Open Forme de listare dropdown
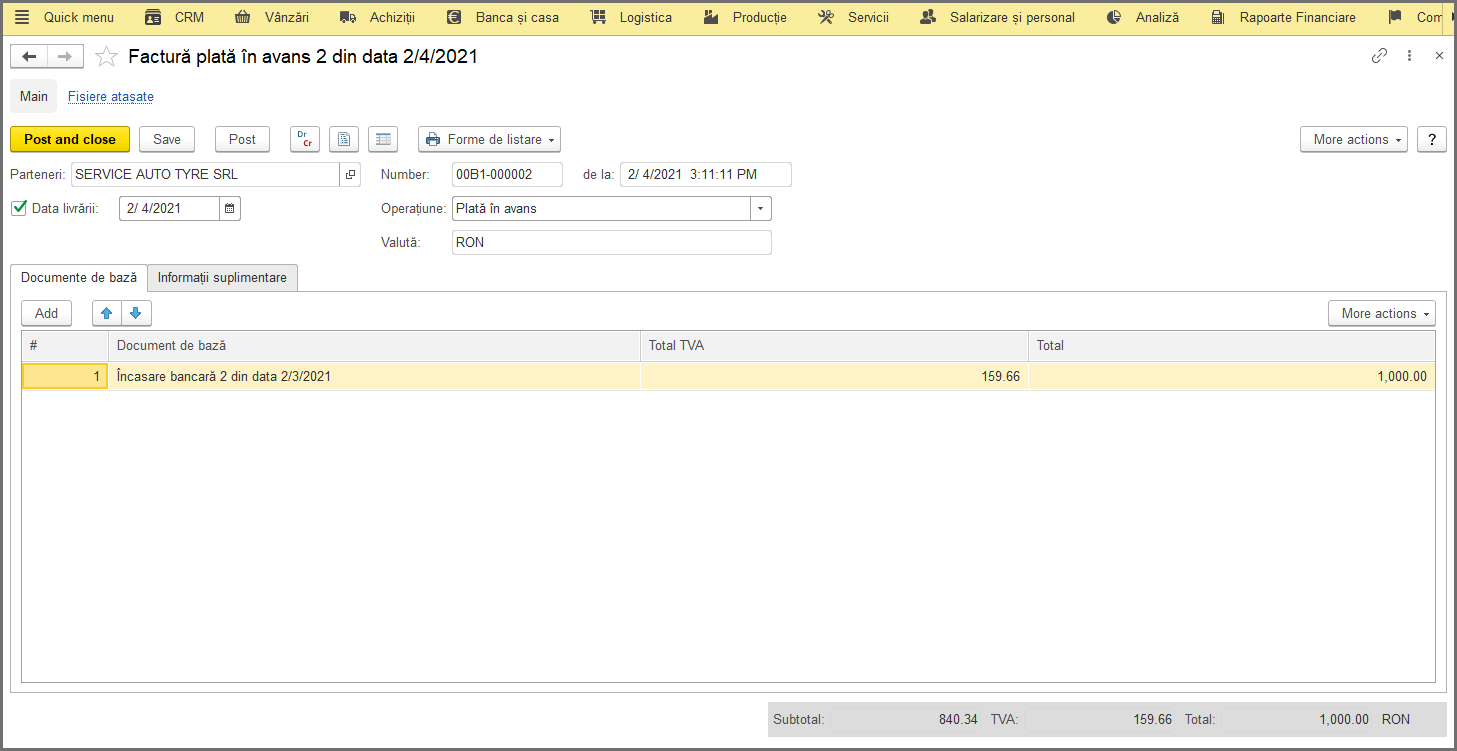Screen dimensions: 1457x751 pos(489,139)
